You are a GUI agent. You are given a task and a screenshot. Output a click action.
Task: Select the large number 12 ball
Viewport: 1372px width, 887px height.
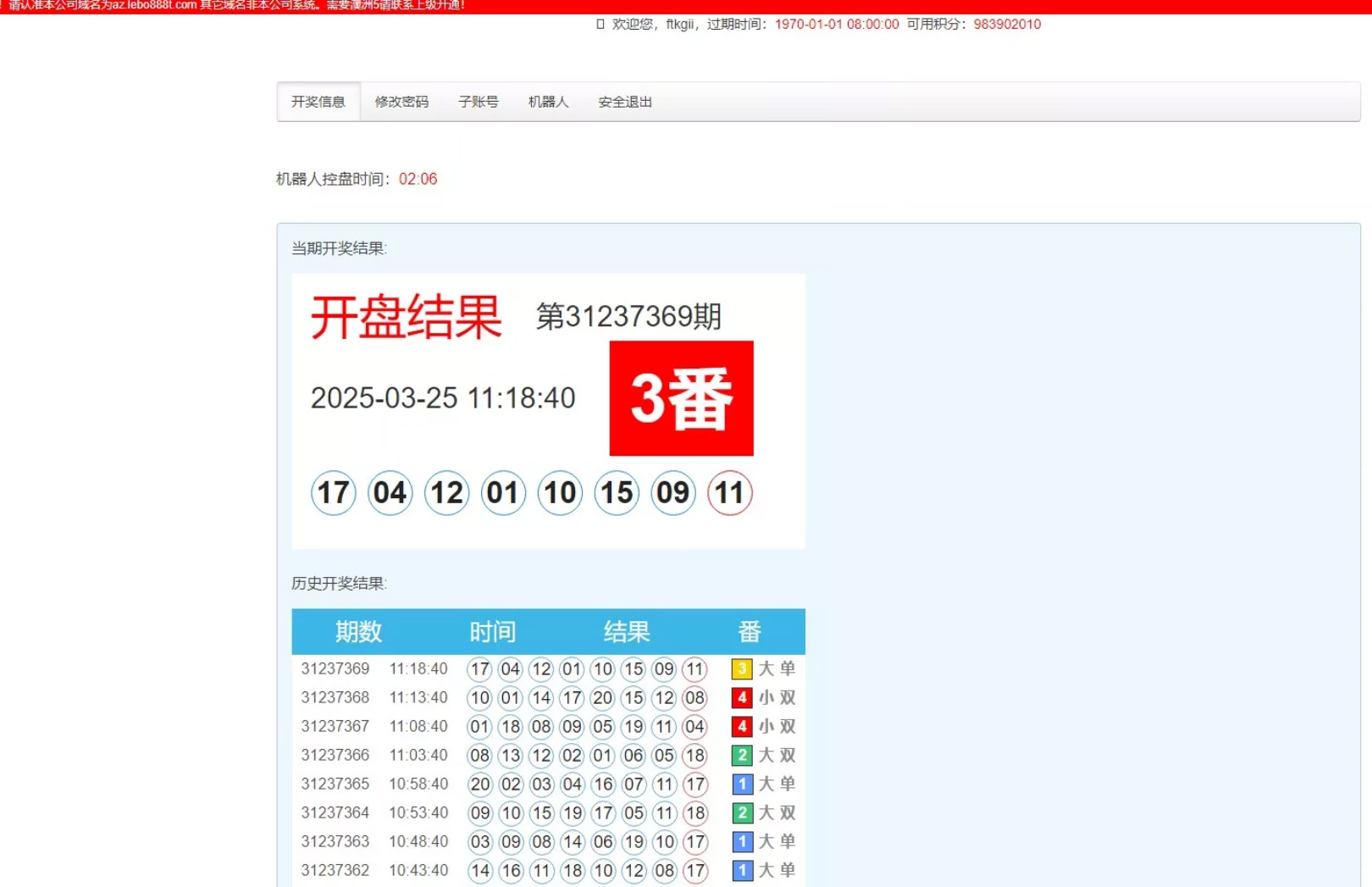(447, 493)
